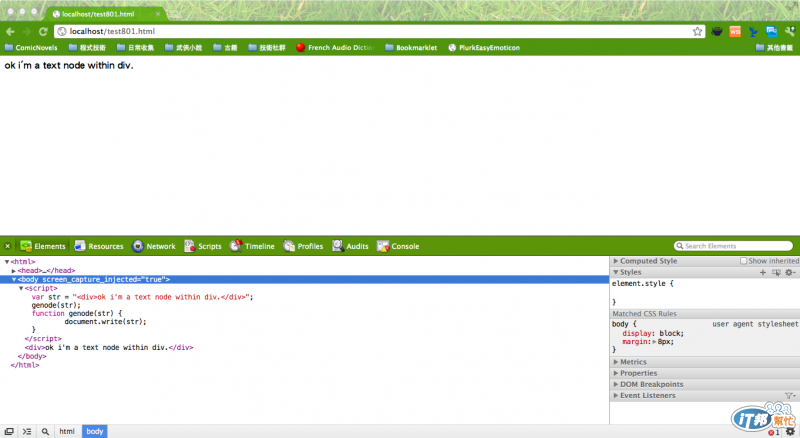This screenshot has height=438, width=800.
Task: Open the Timeline panel
Action: [x=252, y=246]
